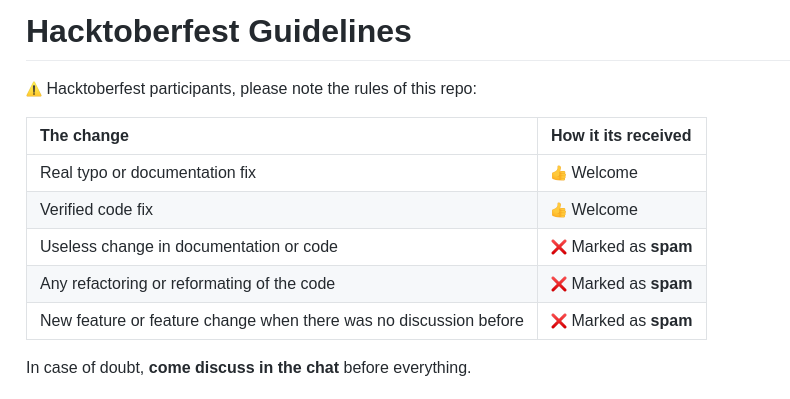Image resolution: width=790 pixels, height=399 pixels.
Task: Click 'New feature or feature change' cell
Action: tap(282, 321)
